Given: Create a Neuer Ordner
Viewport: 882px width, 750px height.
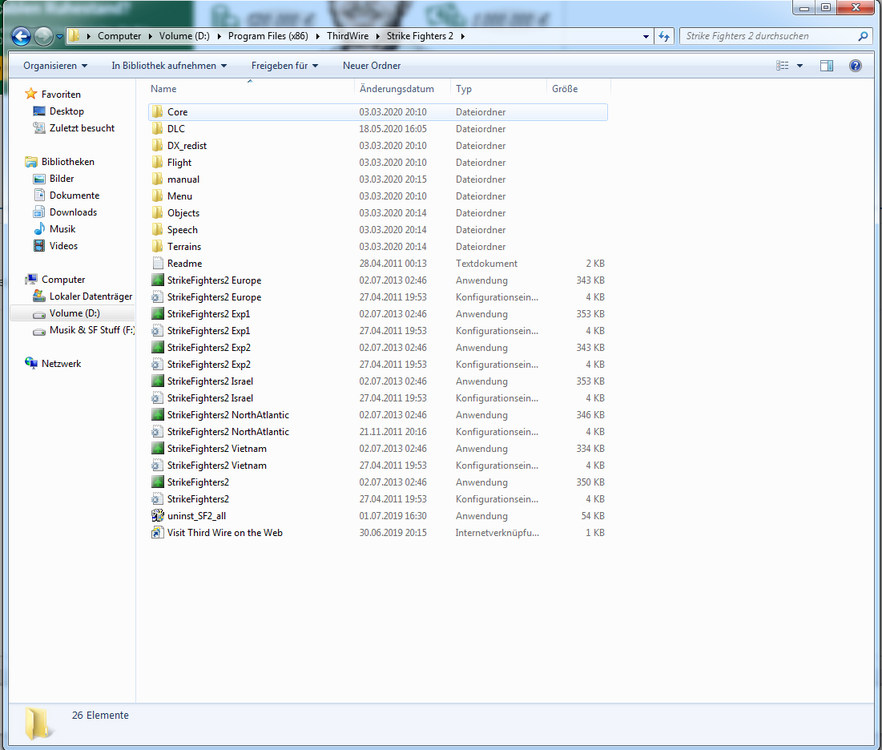Looking at the screenshot, I should (372, 66).
